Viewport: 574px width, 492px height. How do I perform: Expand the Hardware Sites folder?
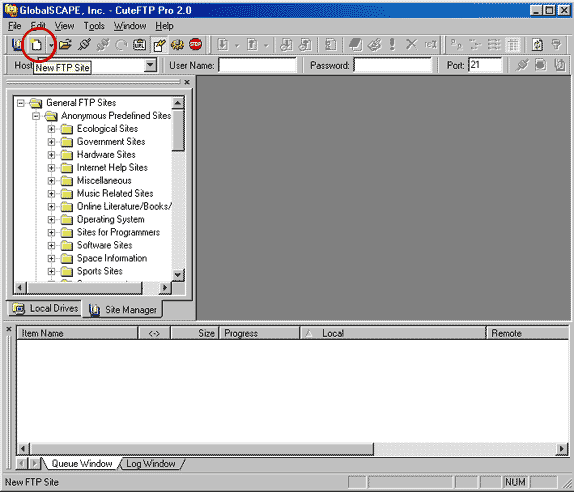click(51, 155)
